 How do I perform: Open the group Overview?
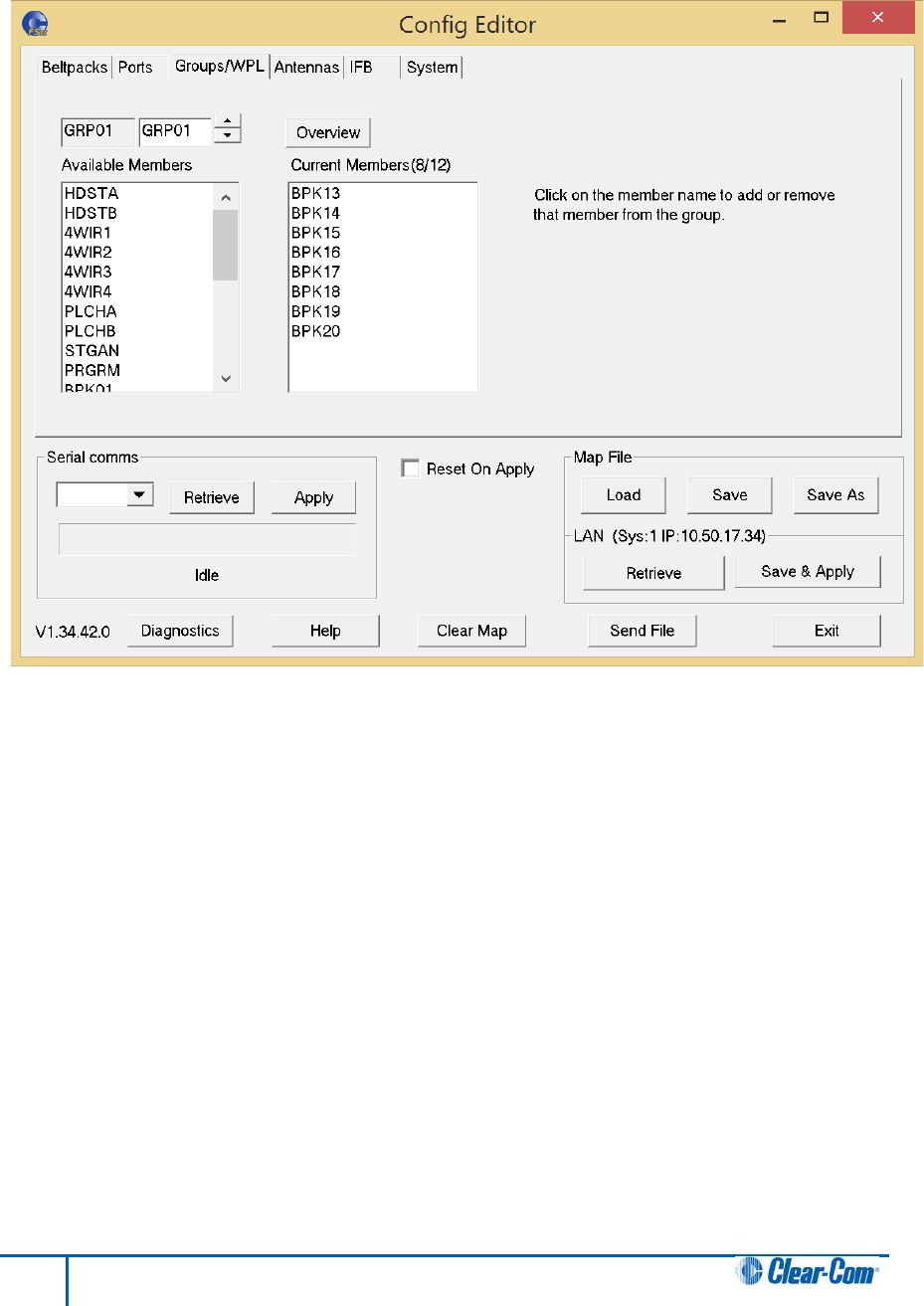pyautogui.click(x=328, y=132)
